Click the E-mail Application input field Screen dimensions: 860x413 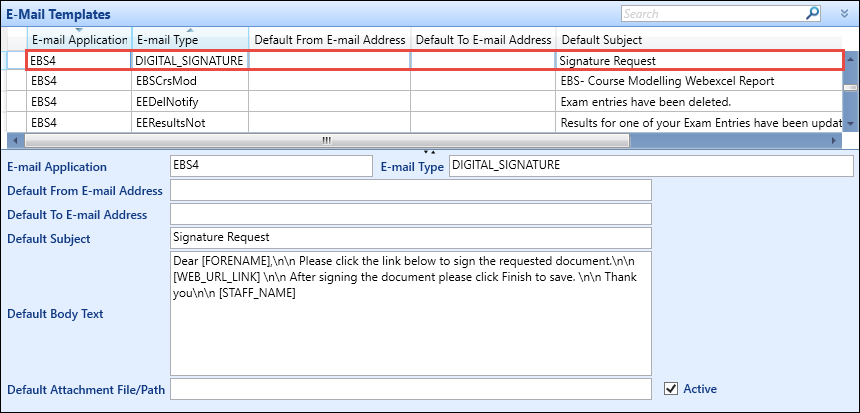(271, 166)
